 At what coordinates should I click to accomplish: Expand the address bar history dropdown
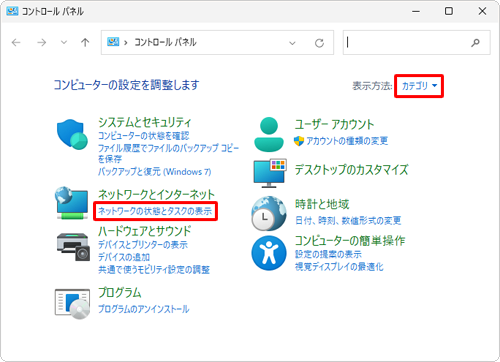click(x=292, y=43)
